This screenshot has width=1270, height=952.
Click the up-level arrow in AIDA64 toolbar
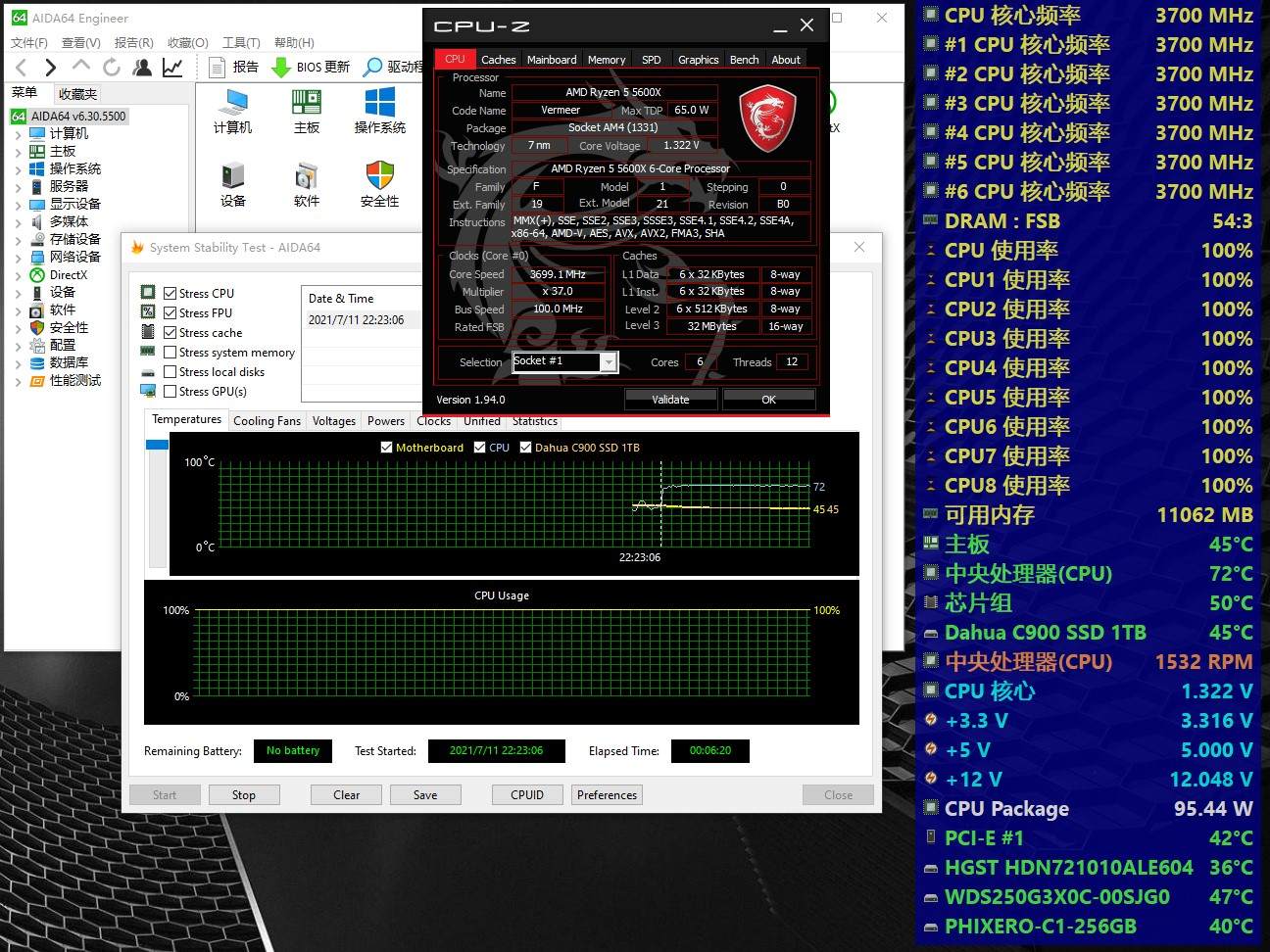pos(80,66)
